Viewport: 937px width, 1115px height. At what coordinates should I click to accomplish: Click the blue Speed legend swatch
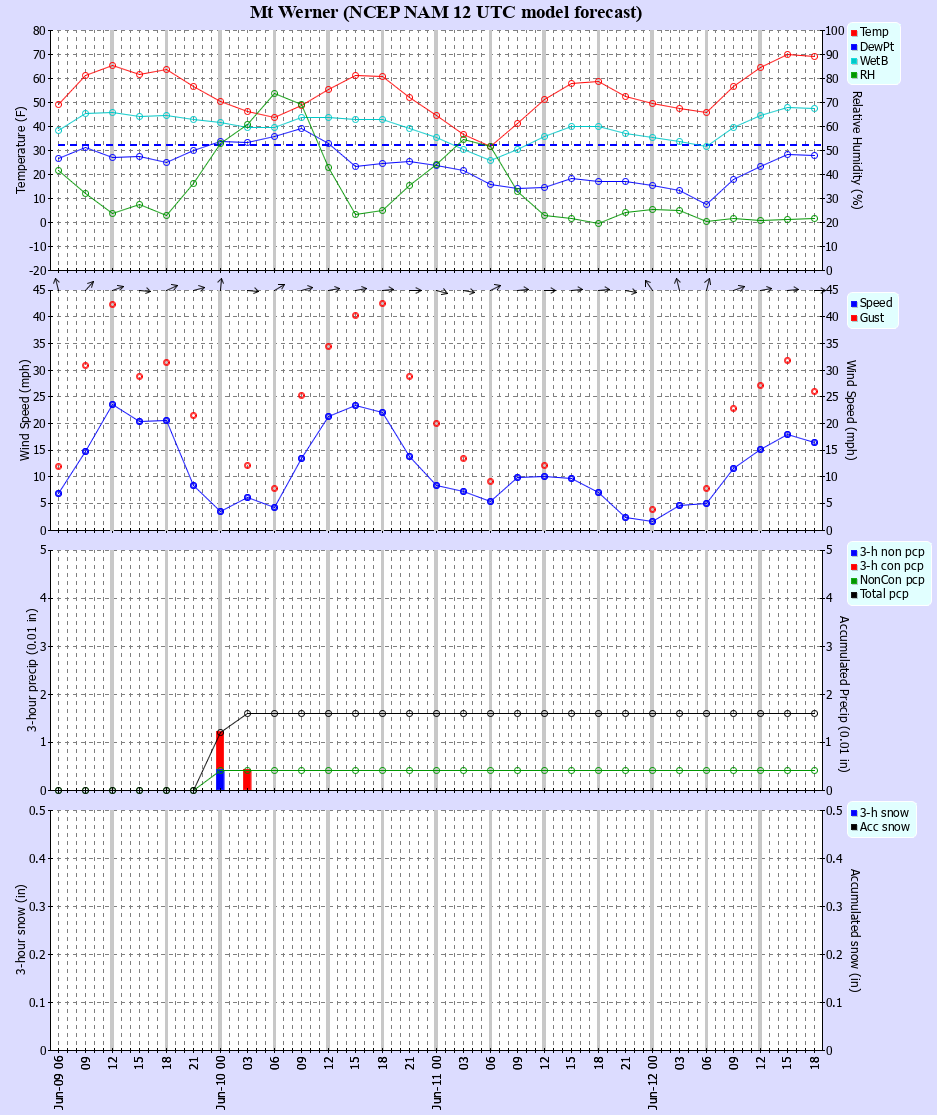[853, 304]
